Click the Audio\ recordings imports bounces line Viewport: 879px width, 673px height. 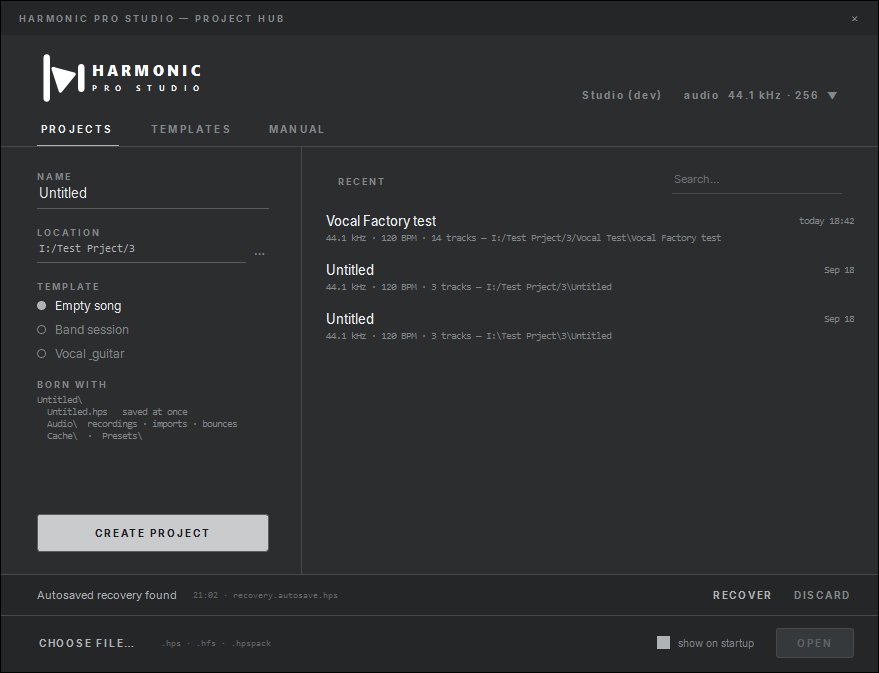tap(142, 424)
